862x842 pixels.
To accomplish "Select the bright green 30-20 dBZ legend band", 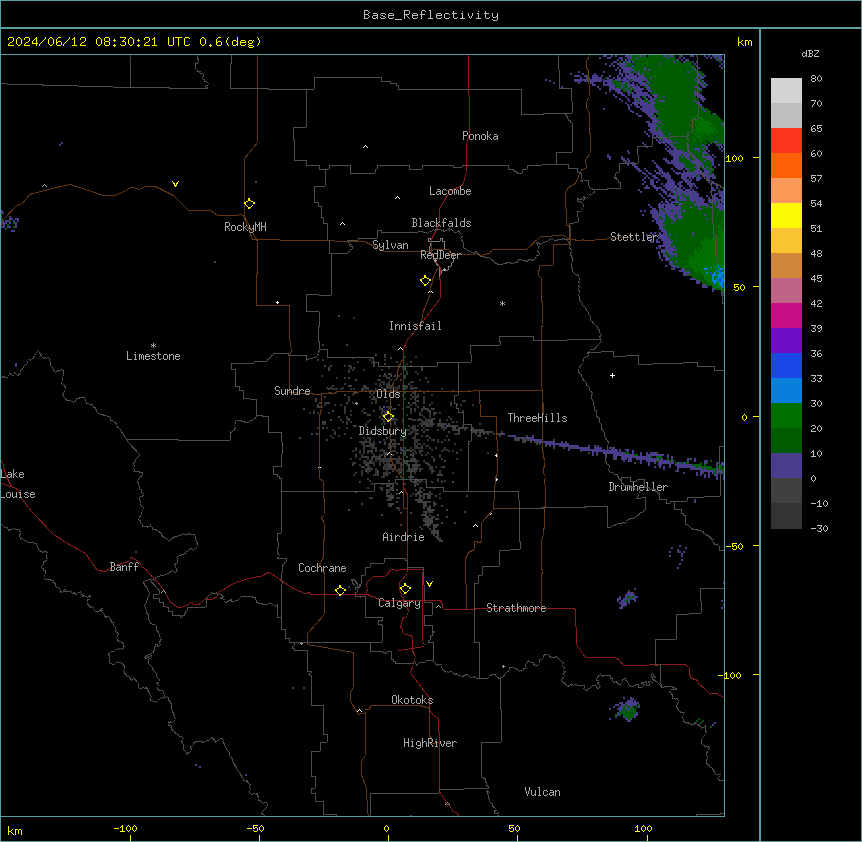I will click(786, 416).
